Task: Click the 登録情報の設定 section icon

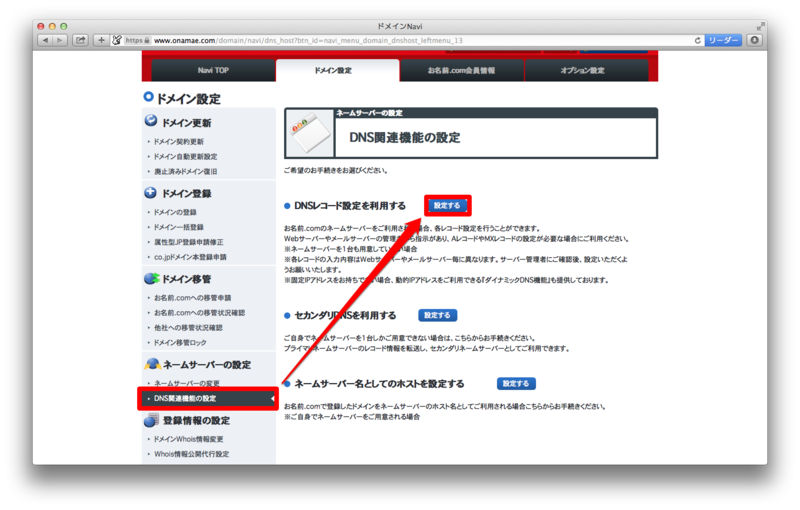Action: 152,420
